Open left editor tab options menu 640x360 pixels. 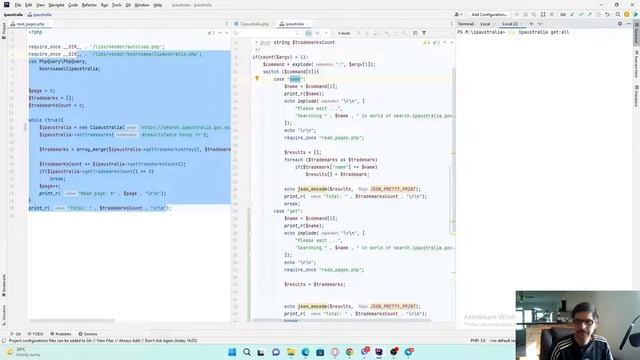(227, 24)
